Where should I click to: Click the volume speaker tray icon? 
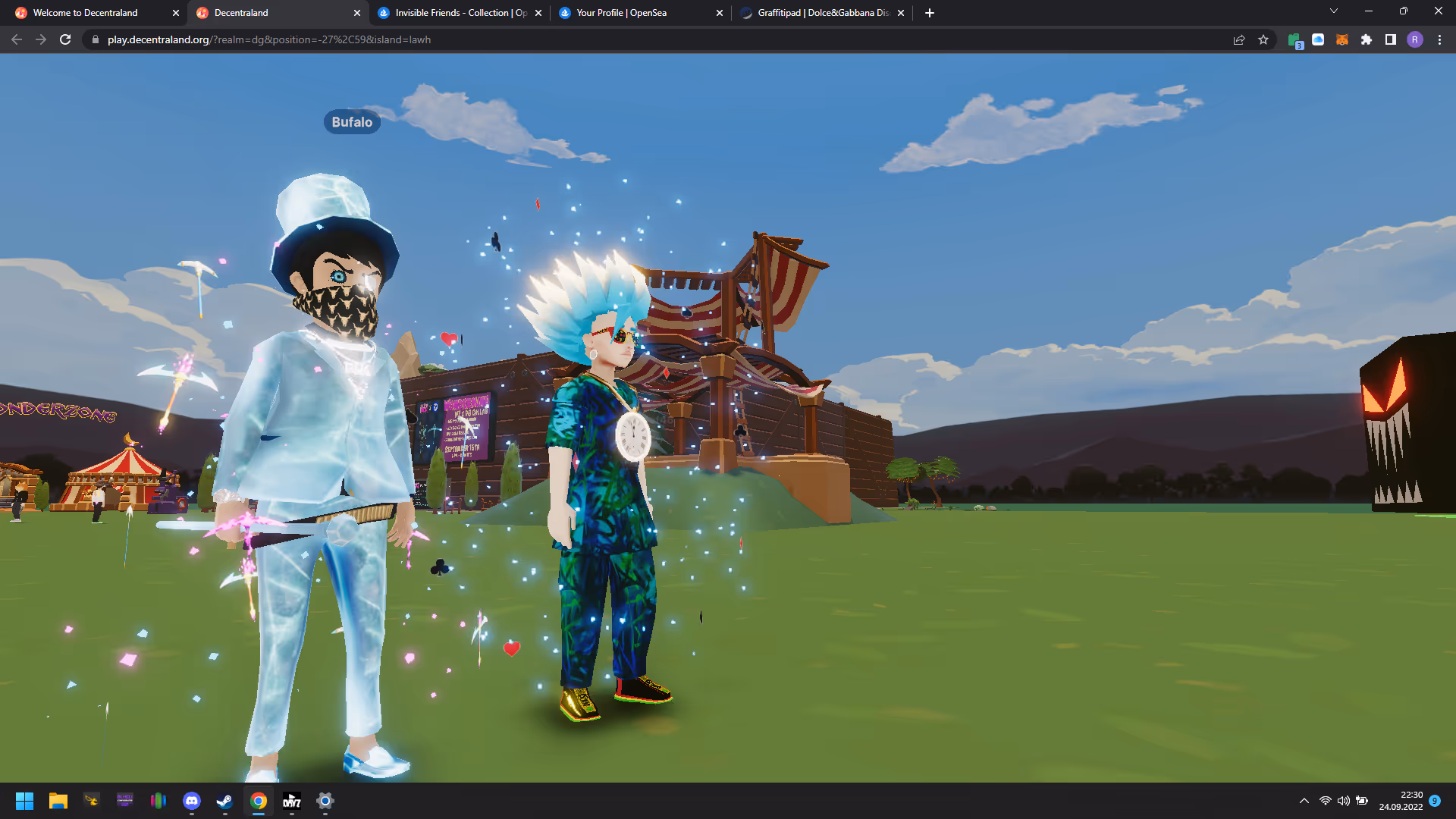tap(1343, 801)
